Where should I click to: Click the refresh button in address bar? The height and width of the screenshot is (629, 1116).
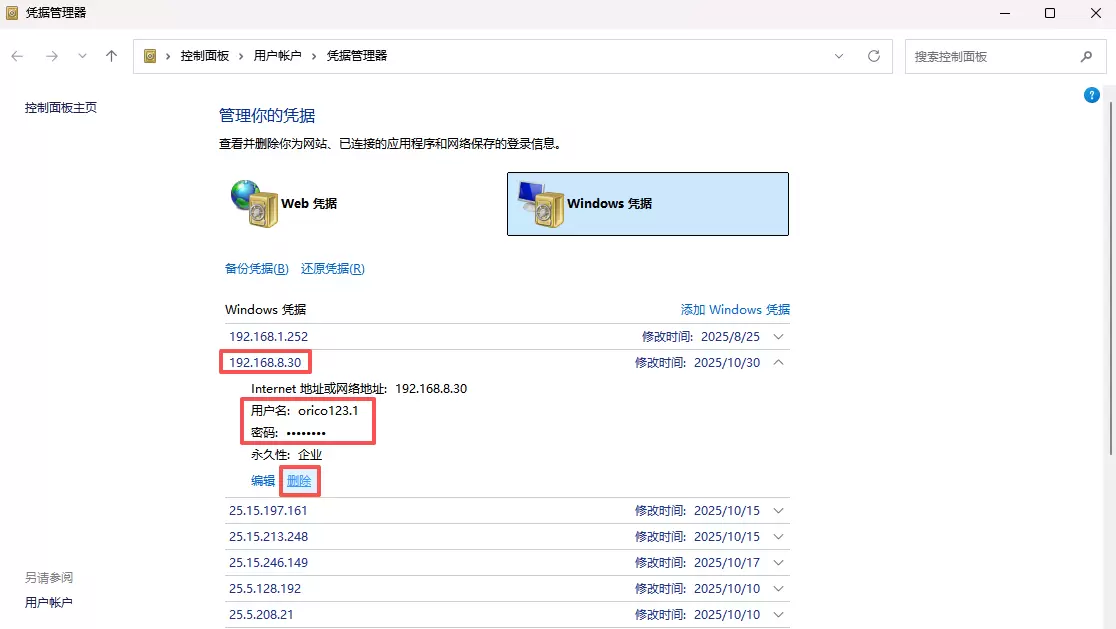pos(874,56)
